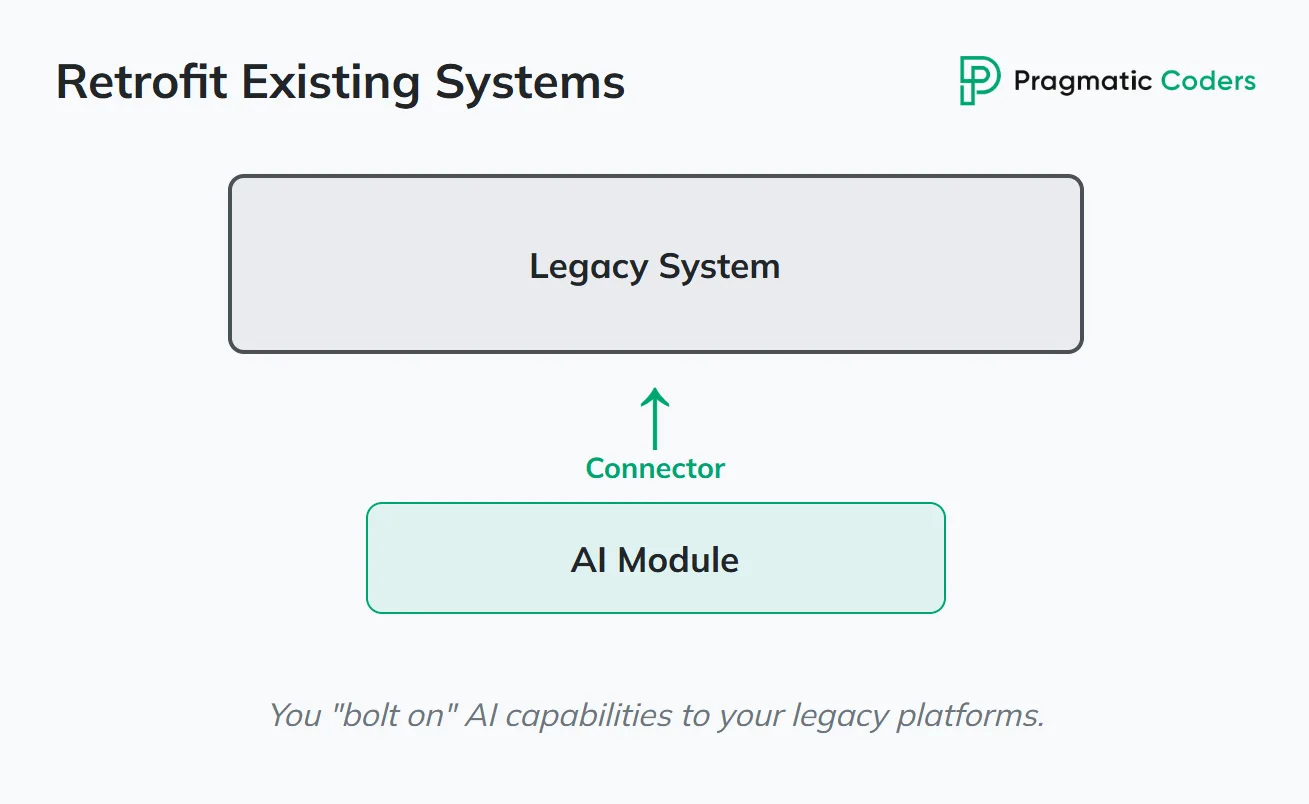
Task: Click the quoted "bolt on" phrase in the caption
Action: (393, 716)
